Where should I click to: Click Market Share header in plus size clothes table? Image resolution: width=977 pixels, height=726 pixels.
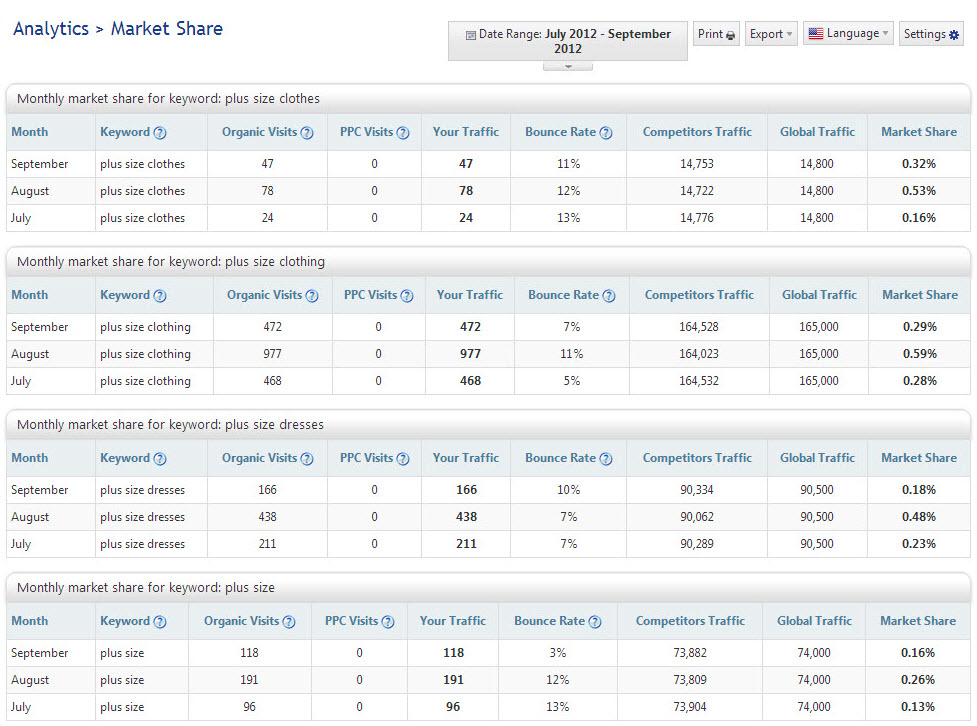tap(918, 132)
